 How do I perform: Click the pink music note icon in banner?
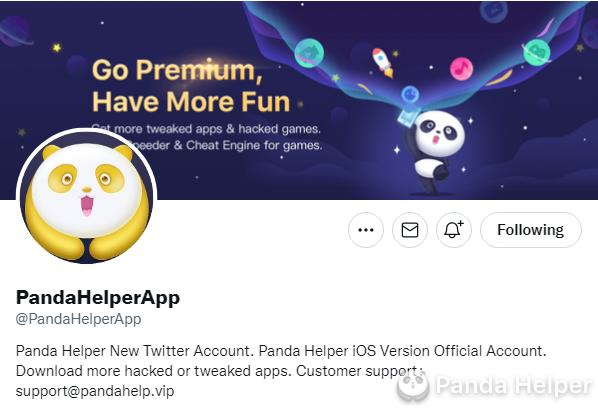461,69
